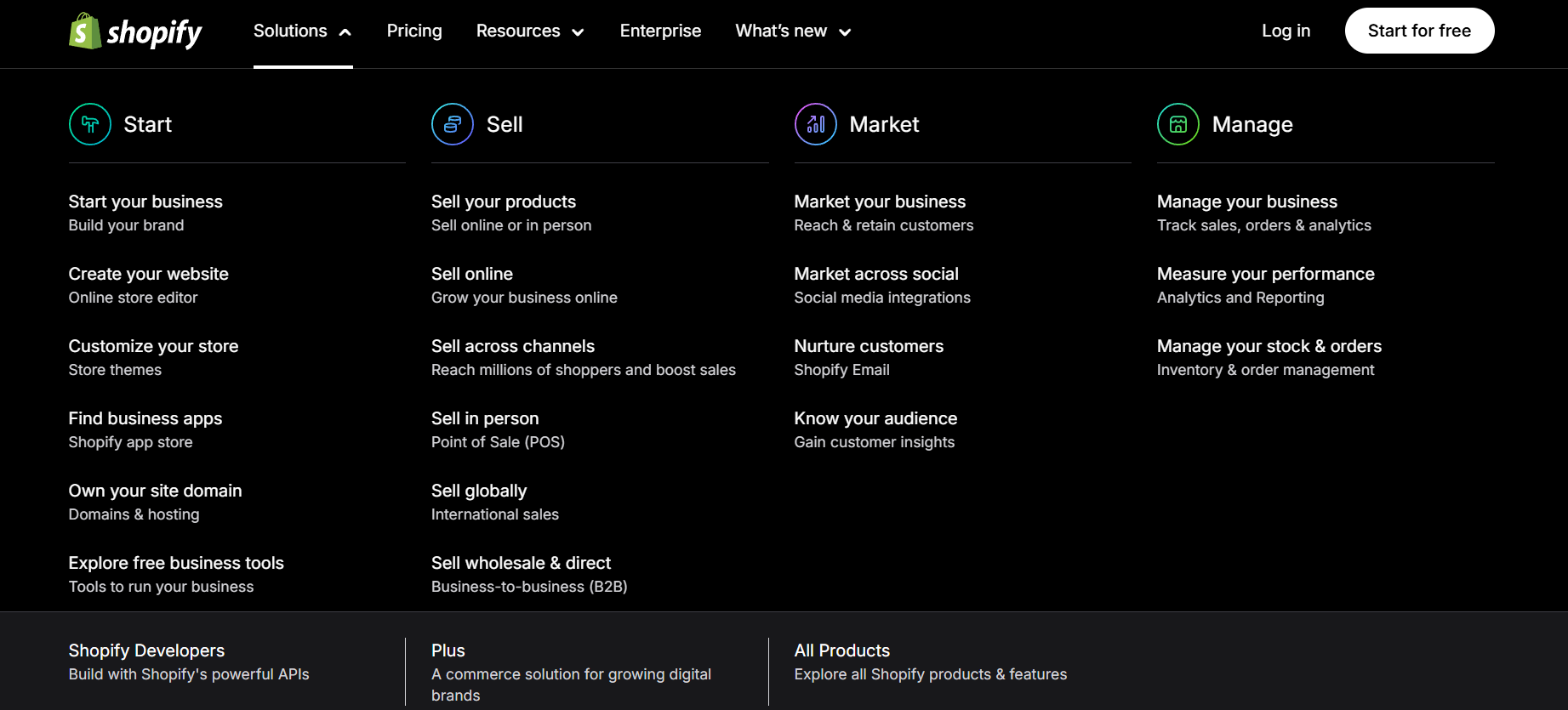
Task: Click the Manage section storefront icon
Action: tap(1178, 124)
